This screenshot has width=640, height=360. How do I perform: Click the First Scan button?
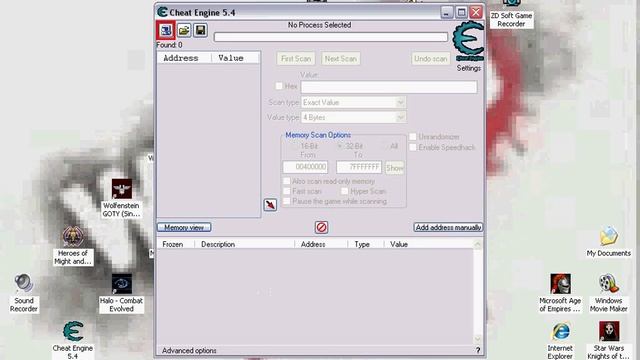point(296,59)
